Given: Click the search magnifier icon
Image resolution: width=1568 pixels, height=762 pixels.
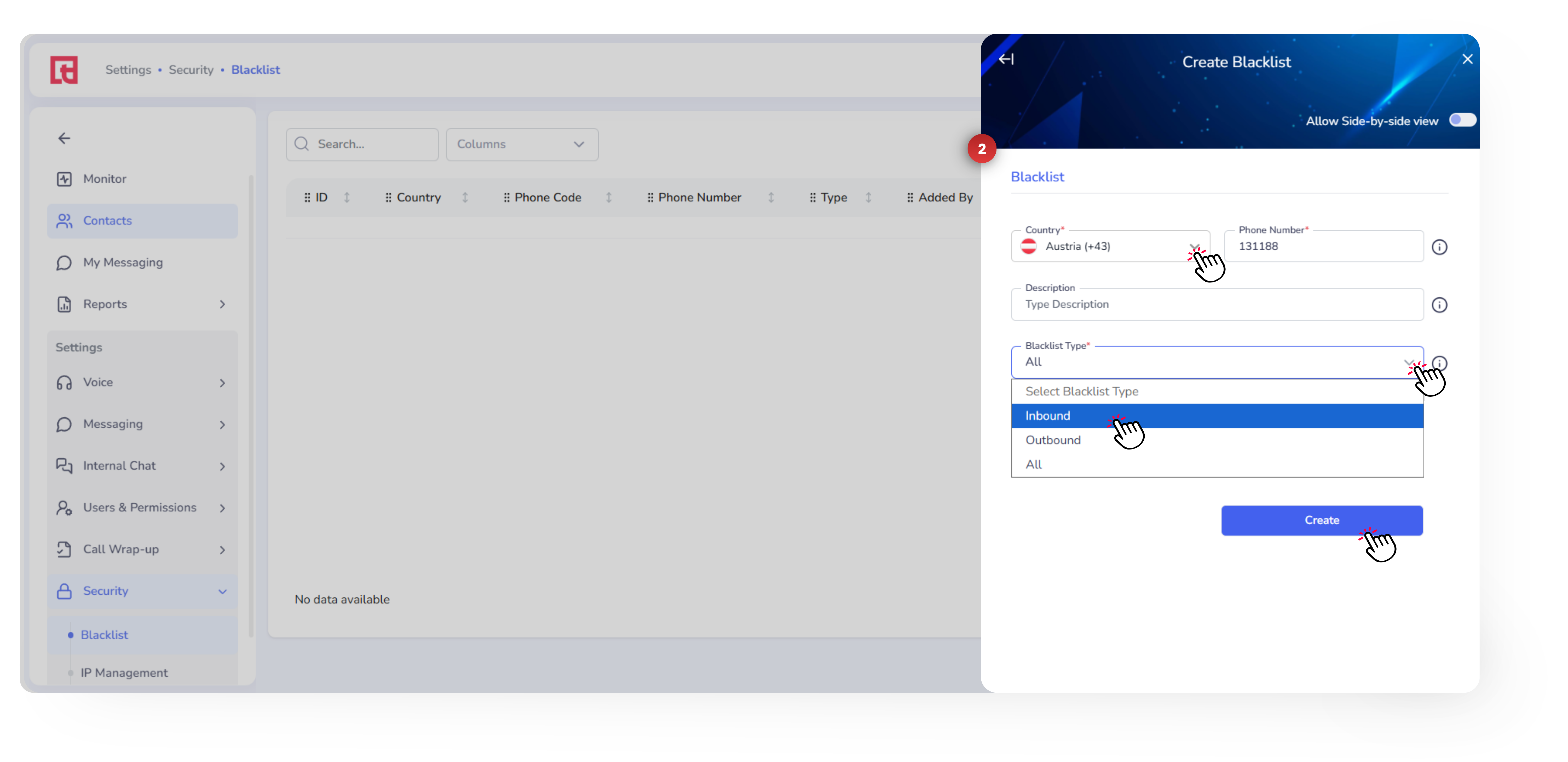Looking at the screenshot, I should [302, 144].
